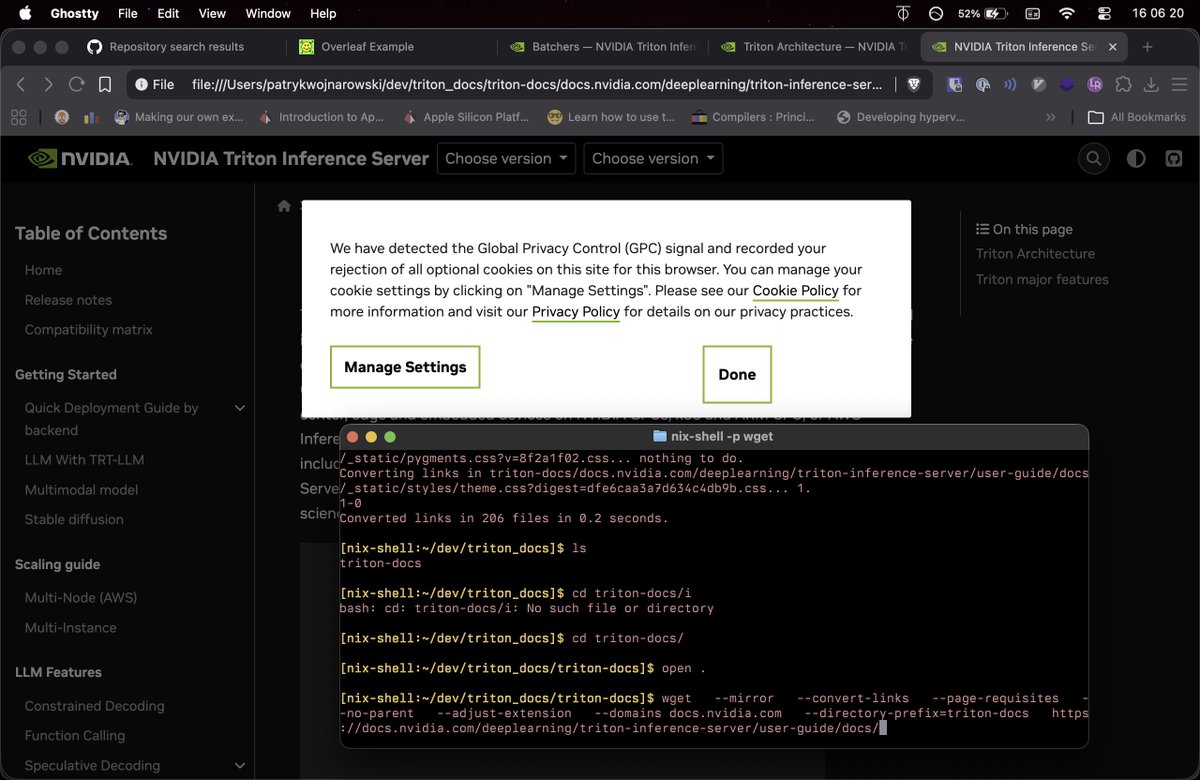Open the browser hamburger menu
1200x780 pixels.
coord(1178,85)
